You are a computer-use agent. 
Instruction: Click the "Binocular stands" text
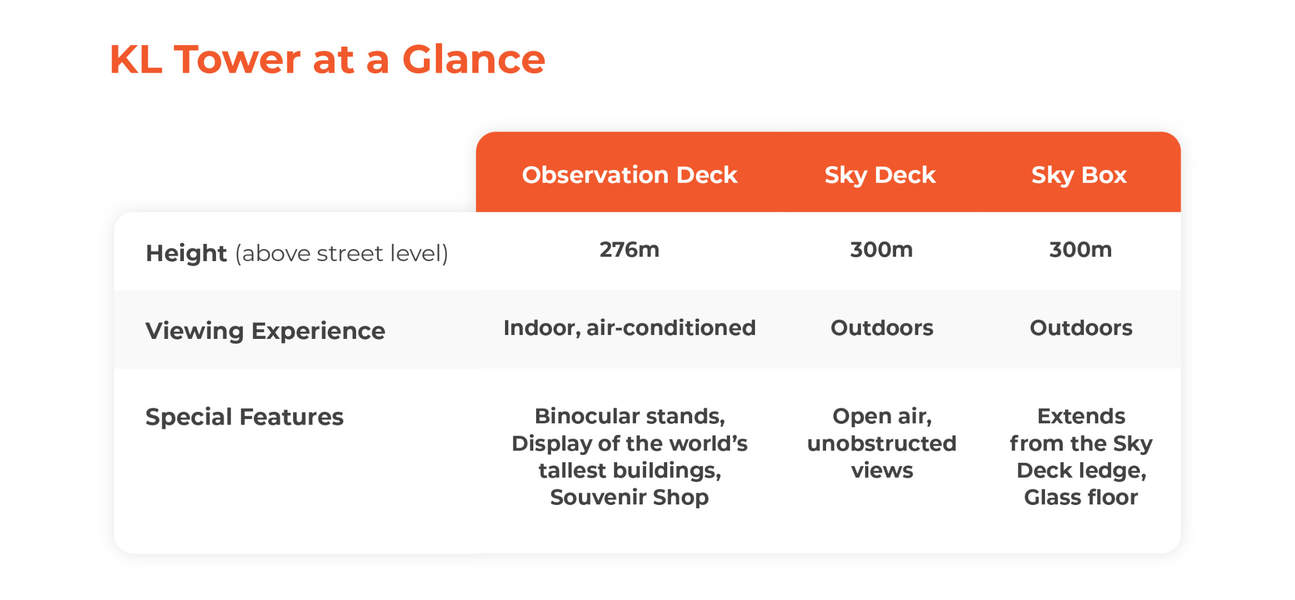(629, 416)
